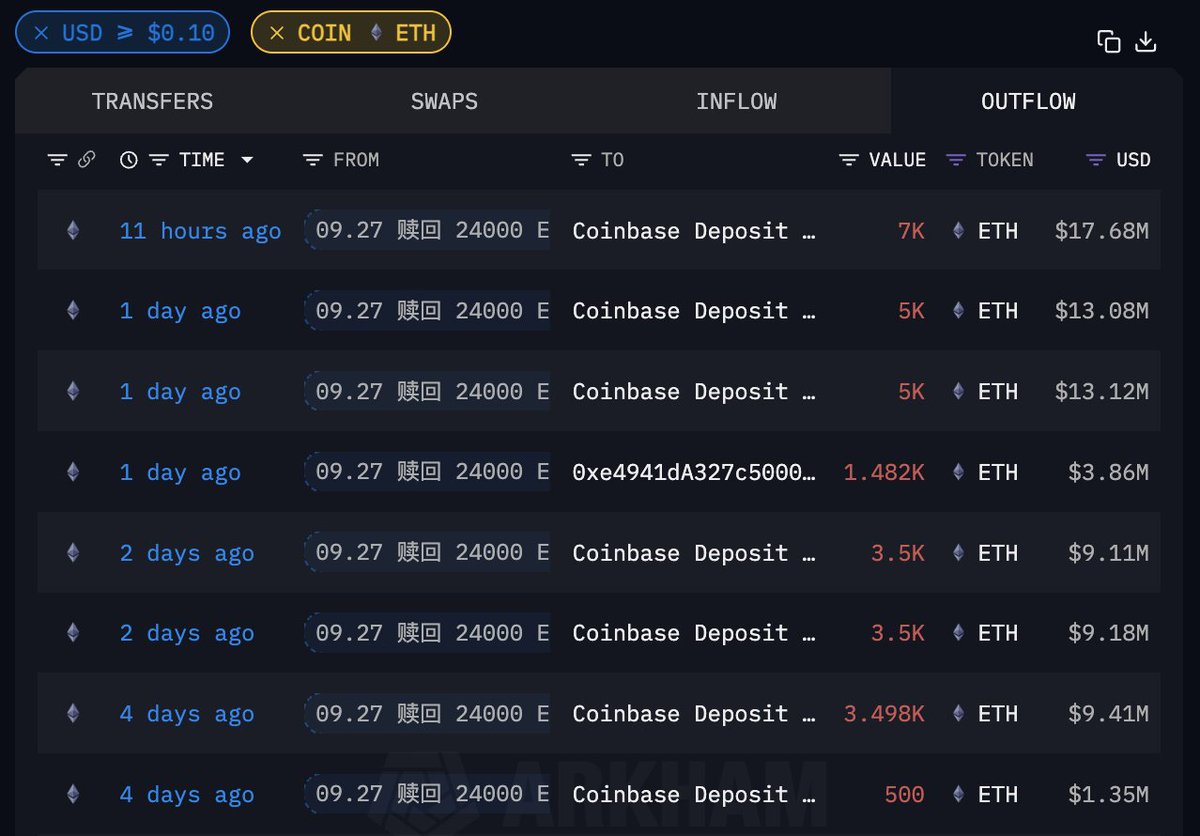Viewport: 1200px width, 836px height.
Task: Open filter icon left of the link icon
Action: (x=58, y=160)
